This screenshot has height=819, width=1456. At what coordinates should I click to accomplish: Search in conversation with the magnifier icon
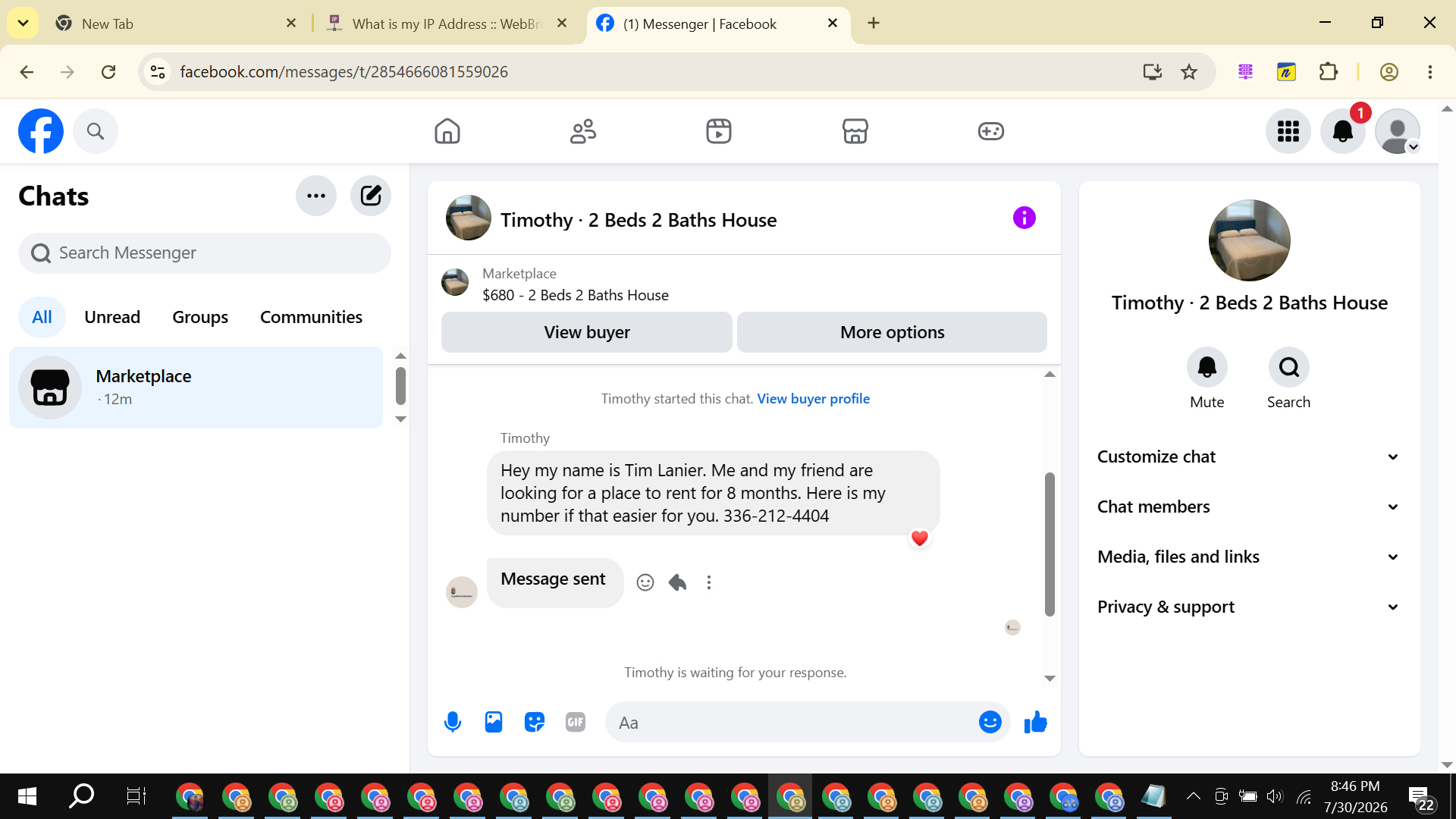(x=1289, y=367)
